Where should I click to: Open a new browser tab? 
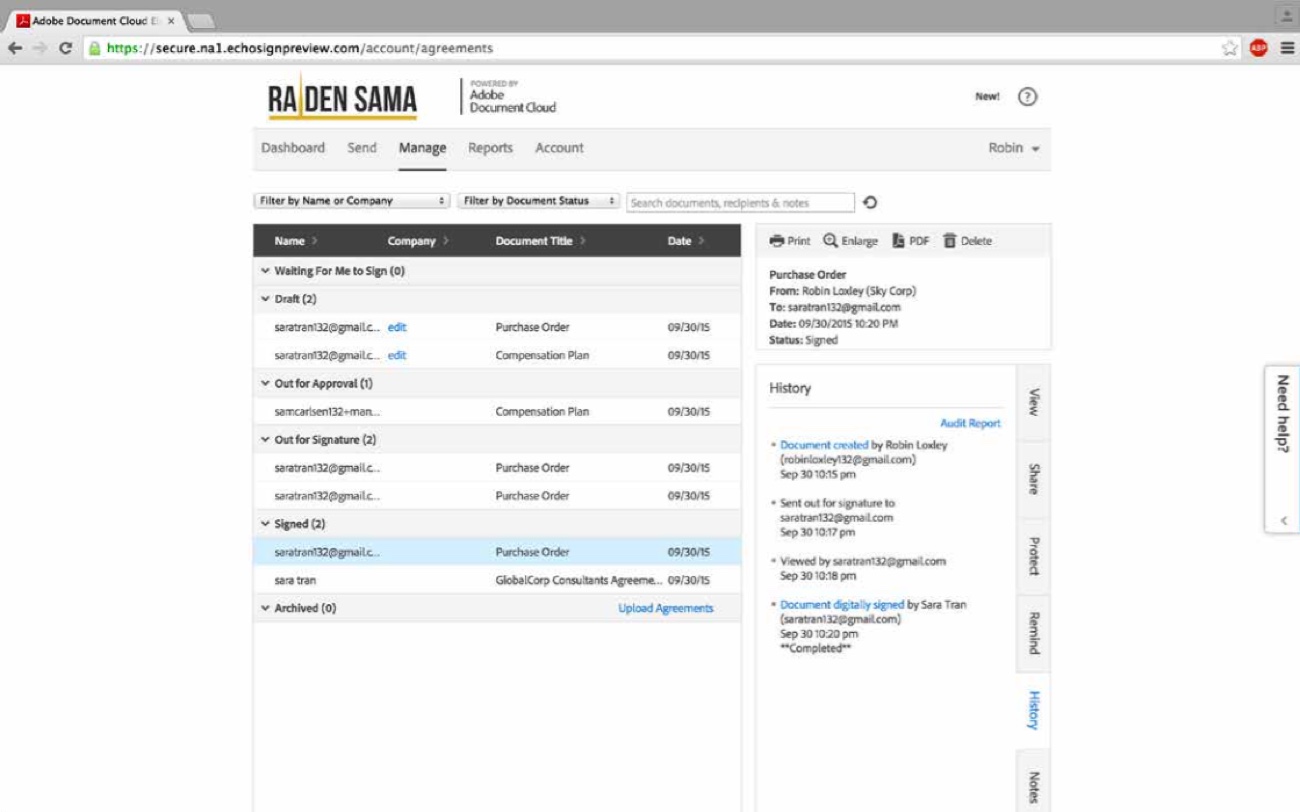201,20
